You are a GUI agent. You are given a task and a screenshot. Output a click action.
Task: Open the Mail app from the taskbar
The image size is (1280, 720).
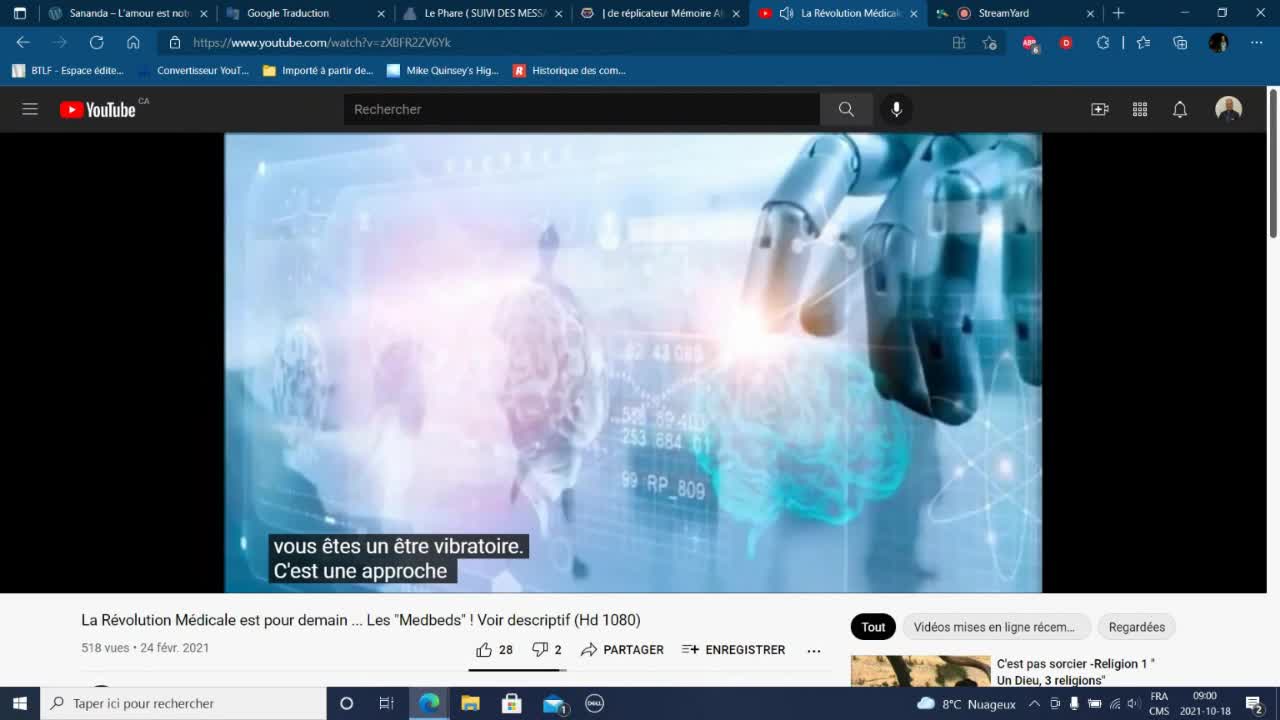point(554,704)
